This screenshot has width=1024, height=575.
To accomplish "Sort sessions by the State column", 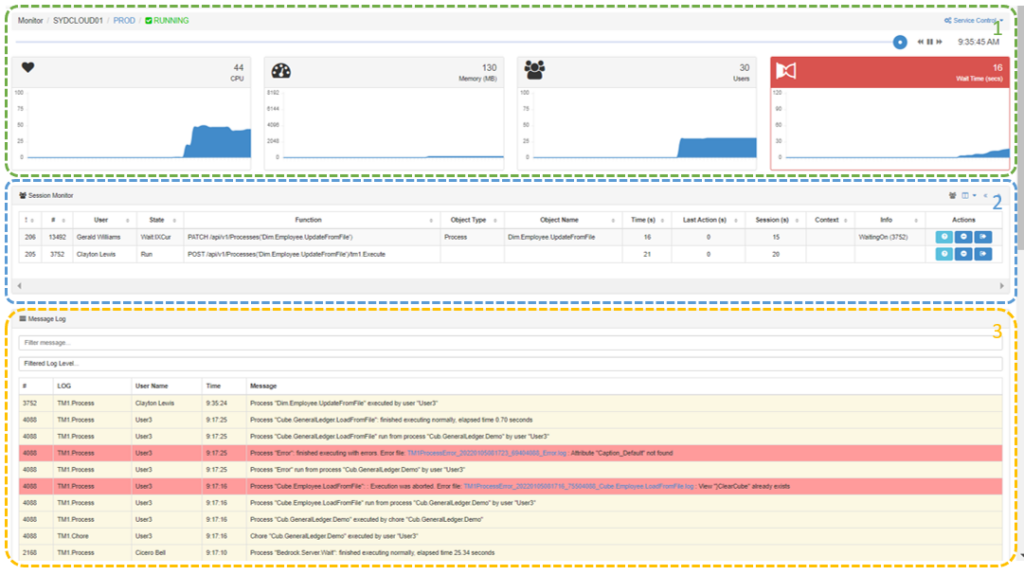I will click(157, 219).
